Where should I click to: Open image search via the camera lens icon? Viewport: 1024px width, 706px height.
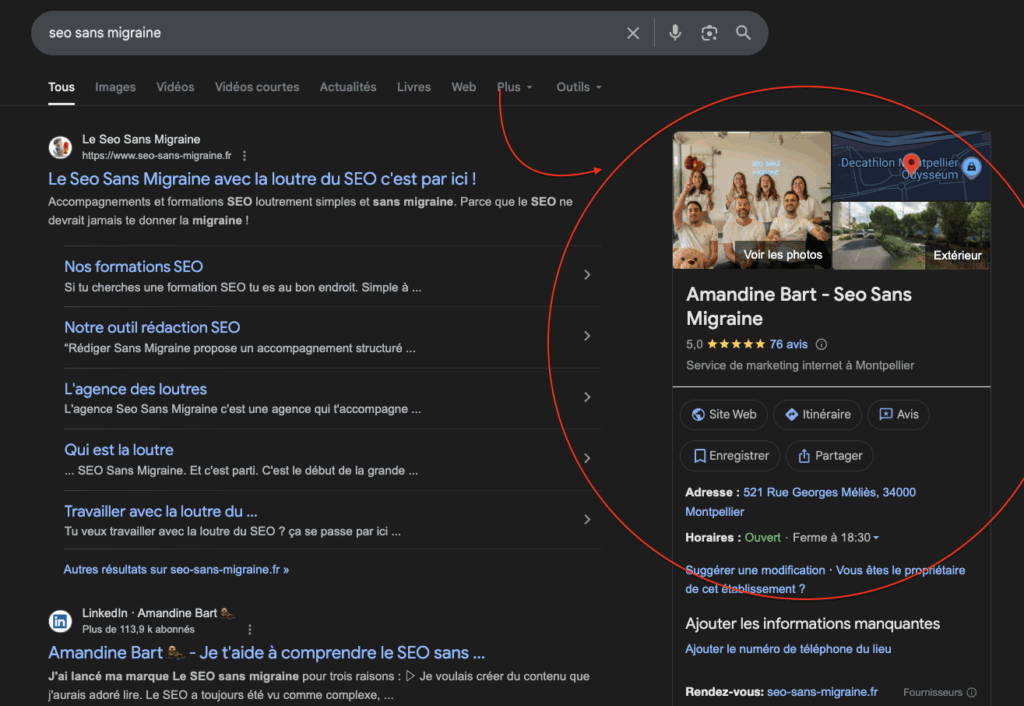point(709,33)
